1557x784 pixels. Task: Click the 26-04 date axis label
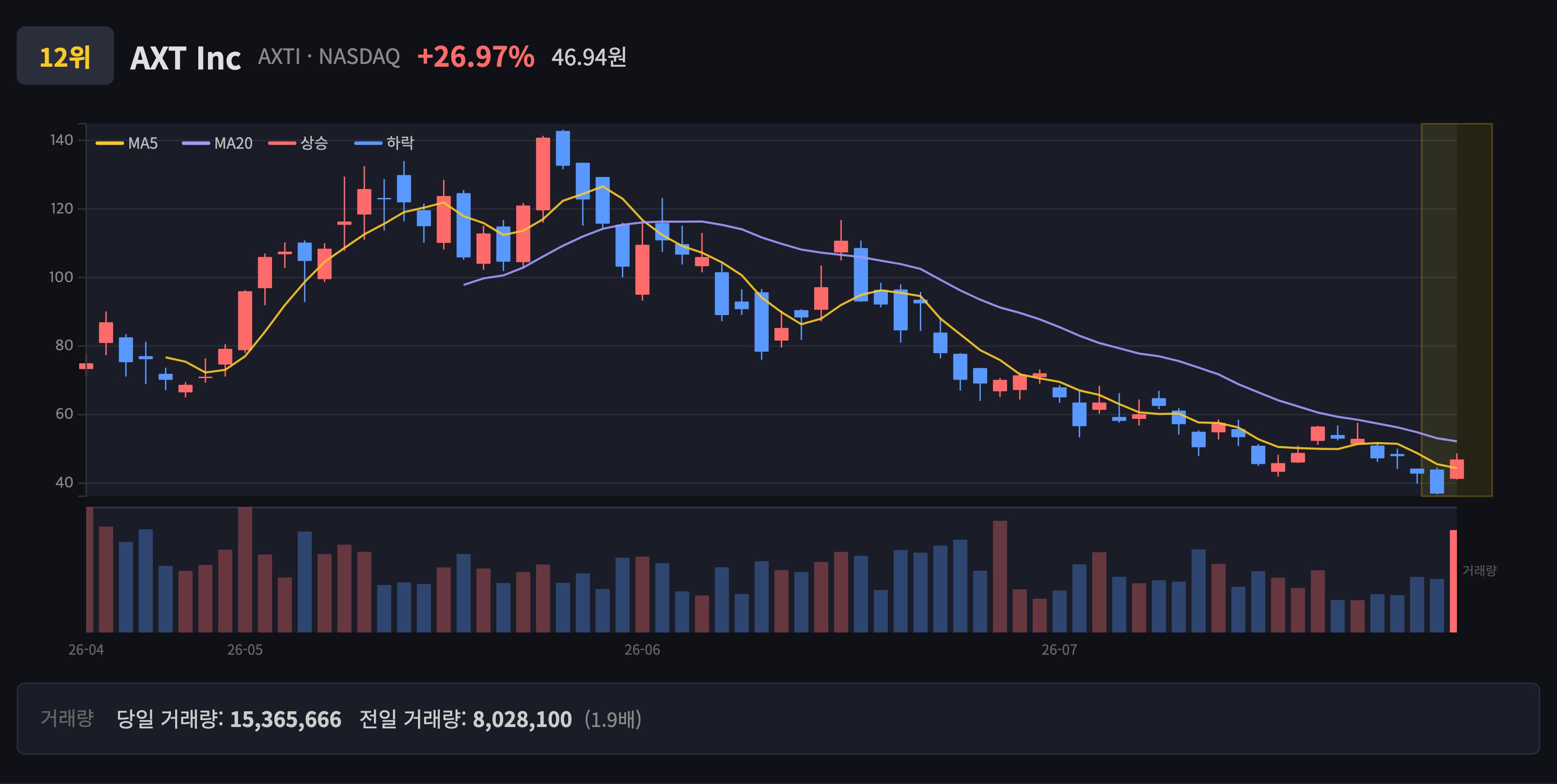86,650
